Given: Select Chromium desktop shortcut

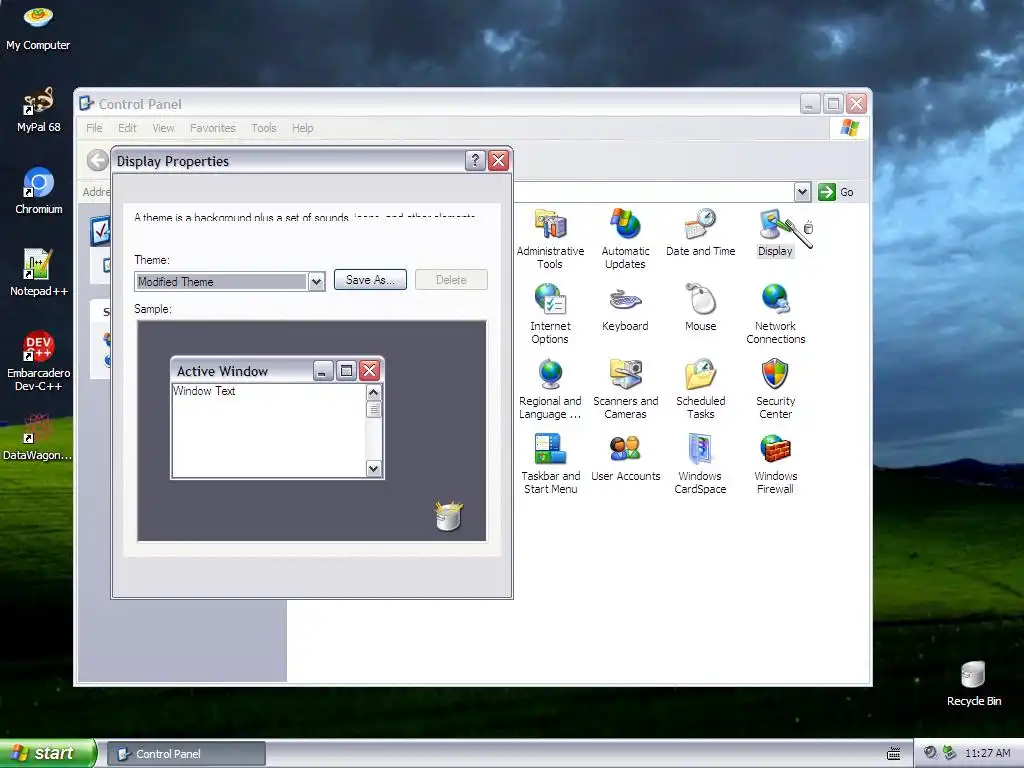Looking at the screenshot, I should (38, 192).
